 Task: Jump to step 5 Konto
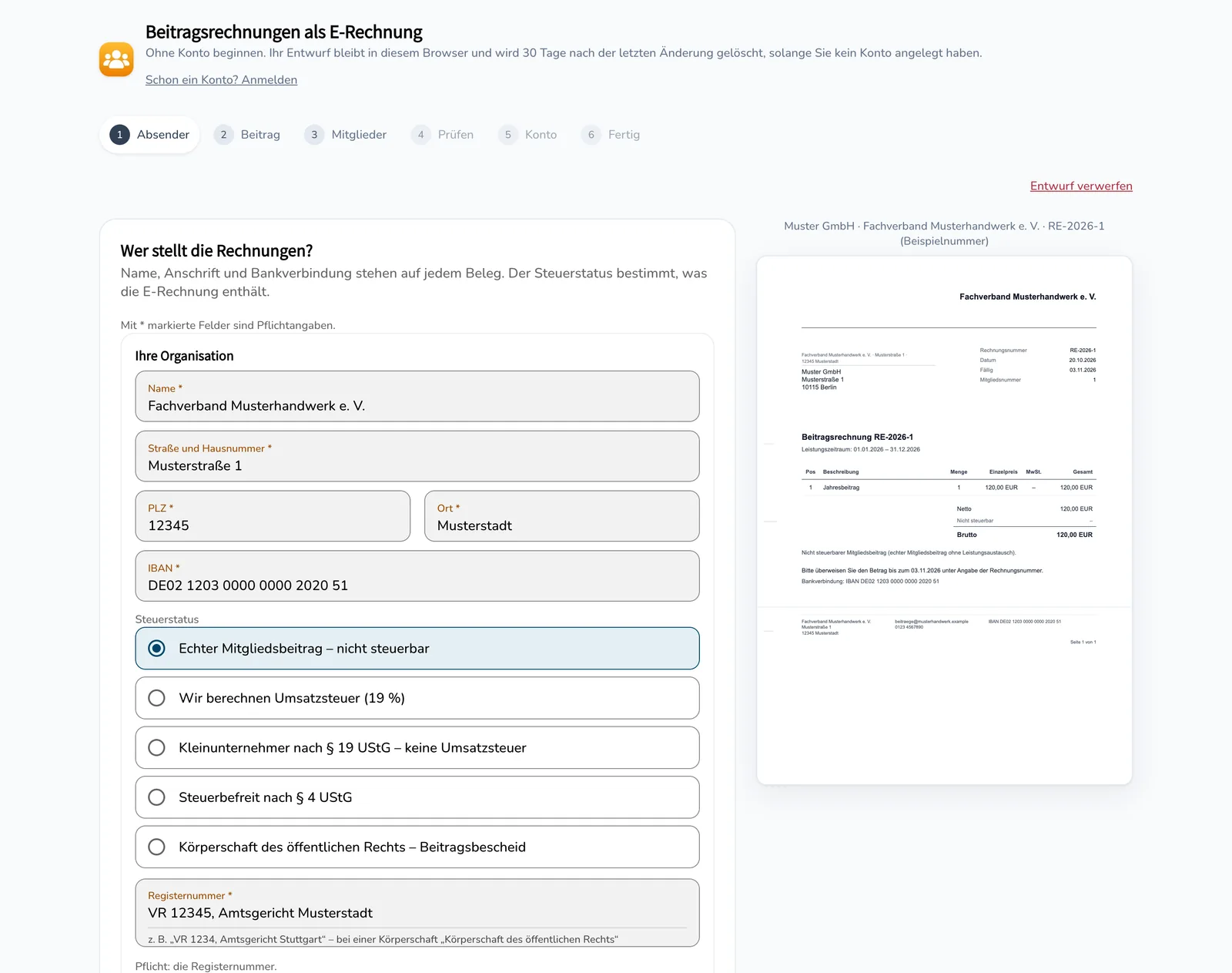527,135
